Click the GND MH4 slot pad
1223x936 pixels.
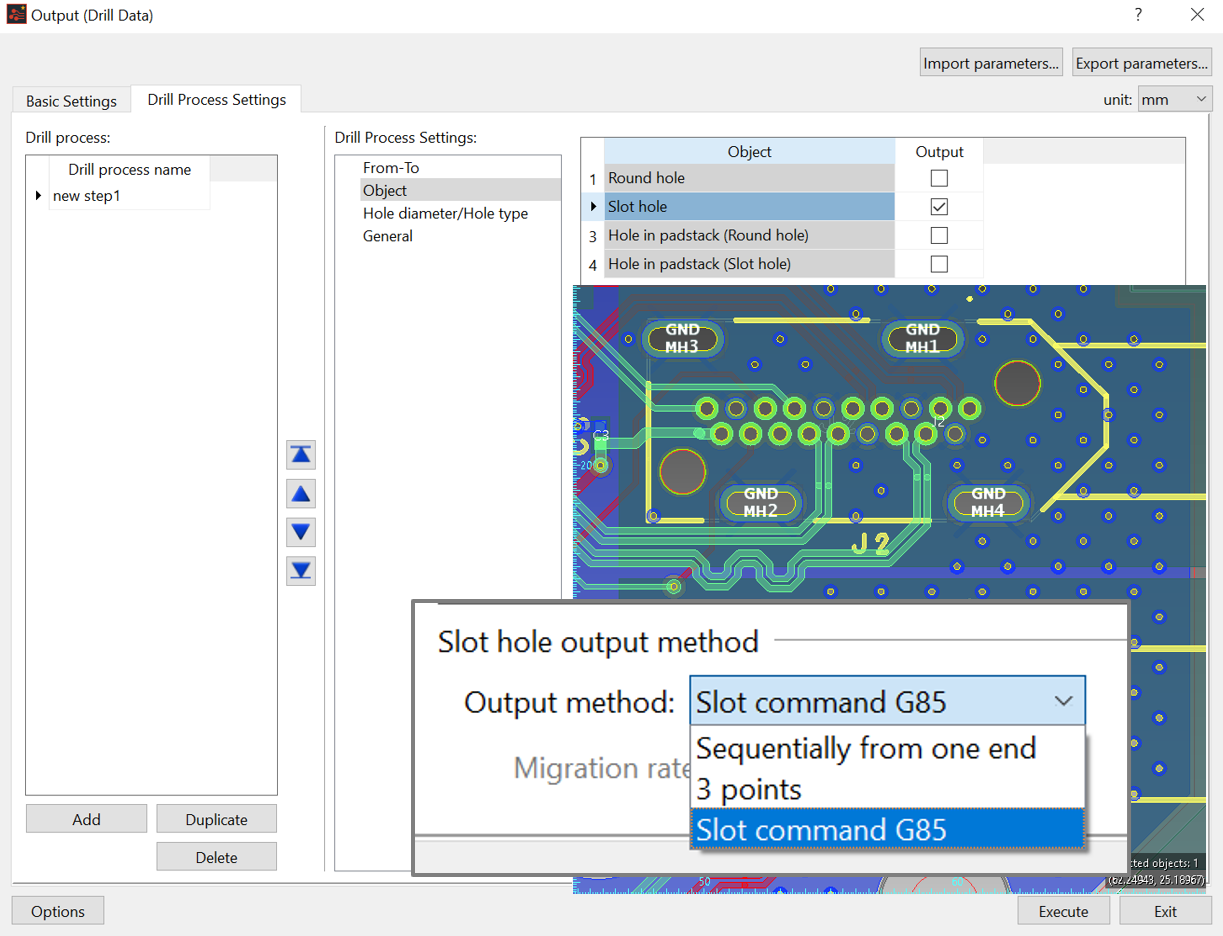(x=988, y=502)
